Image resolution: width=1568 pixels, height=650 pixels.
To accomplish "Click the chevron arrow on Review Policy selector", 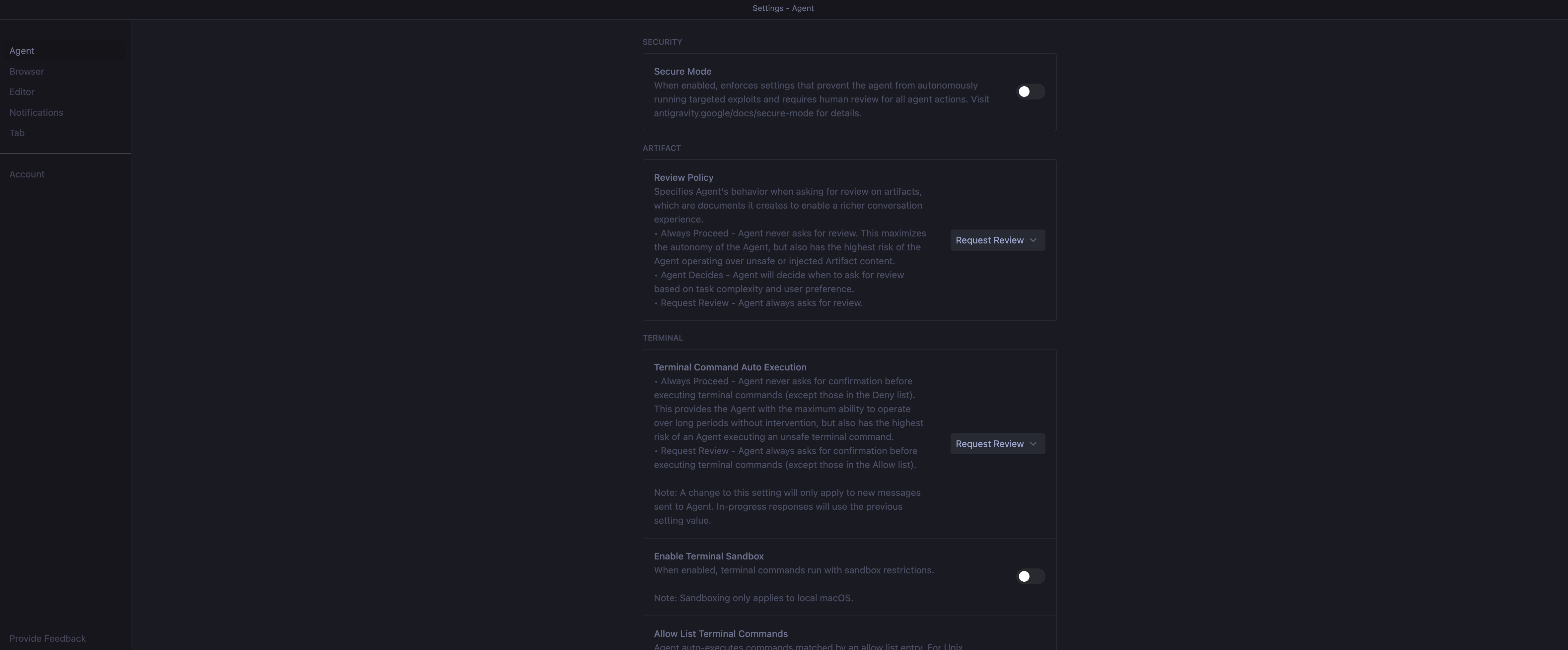I will [1033, 240].
